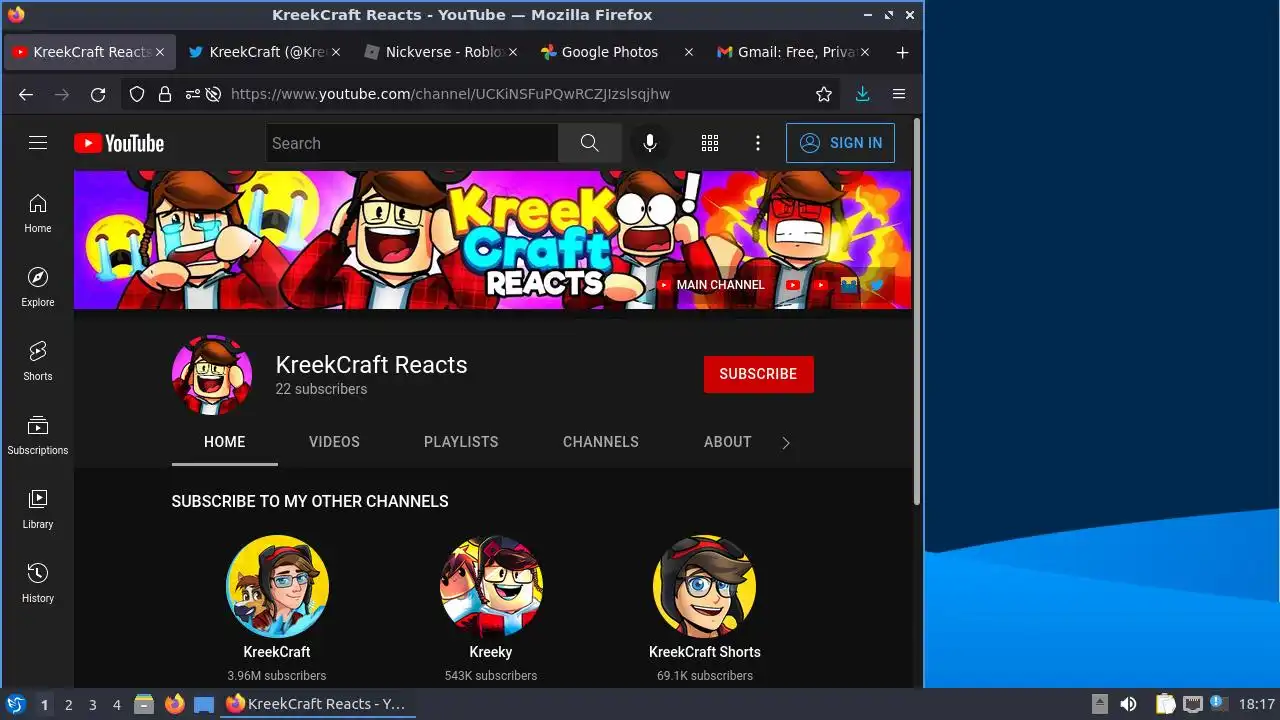Select the VIDEOS channel tab
This screenshot has width=1280, height=720.
[334, 442]
